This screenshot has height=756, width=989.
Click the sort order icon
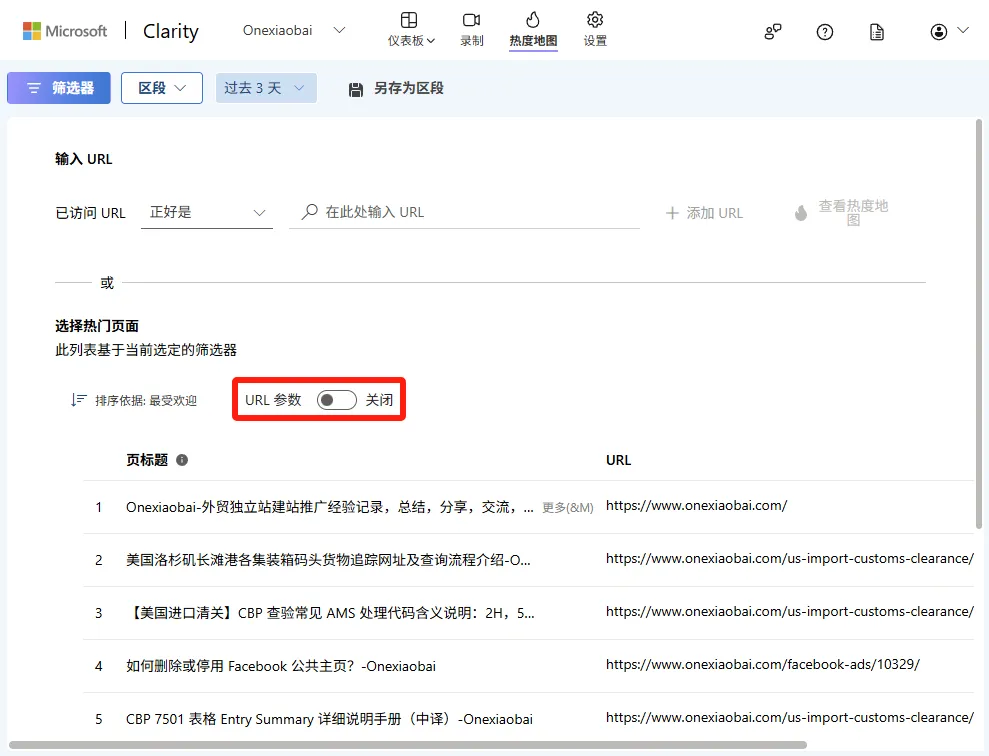tap(78, 400)
